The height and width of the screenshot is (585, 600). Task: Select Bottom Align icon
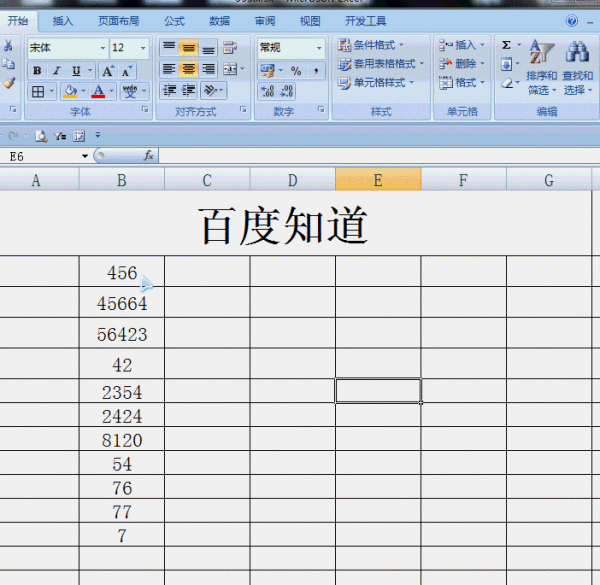[x=208, y=47]
